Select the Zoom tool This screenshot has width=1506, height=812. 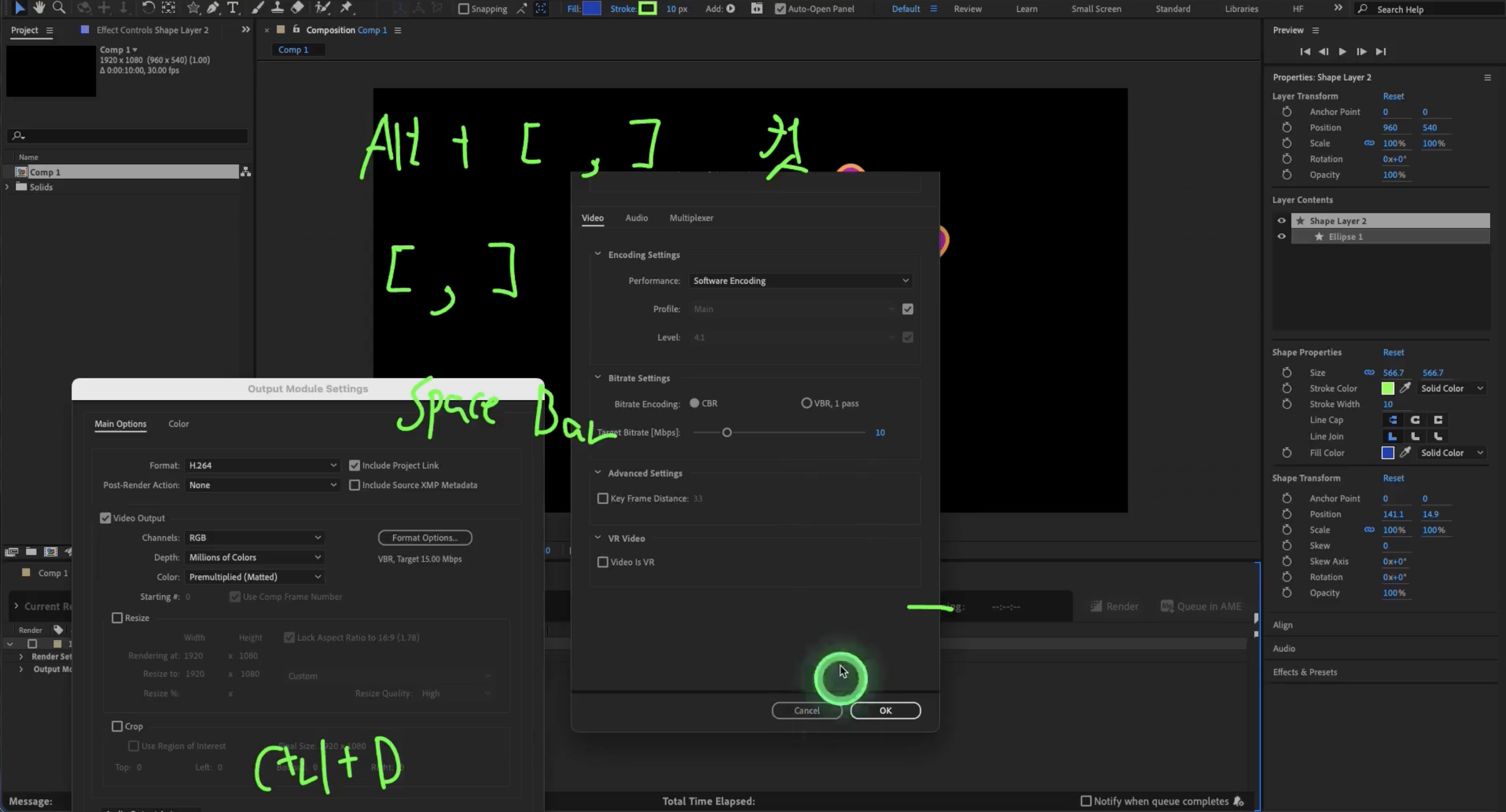click(59, 8)
